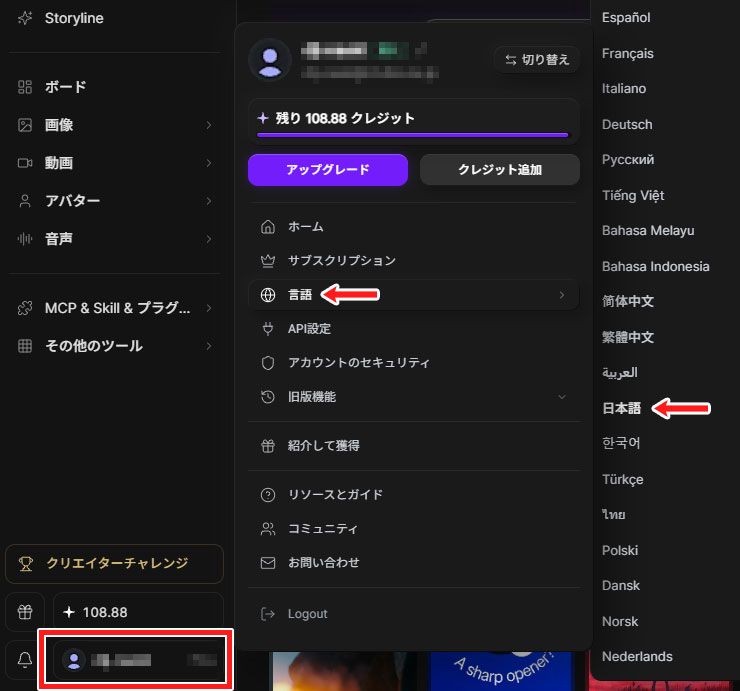Expand the MCP & Skill submenu chevron
The image size is (740, 691).
click(x=209, y=308)
